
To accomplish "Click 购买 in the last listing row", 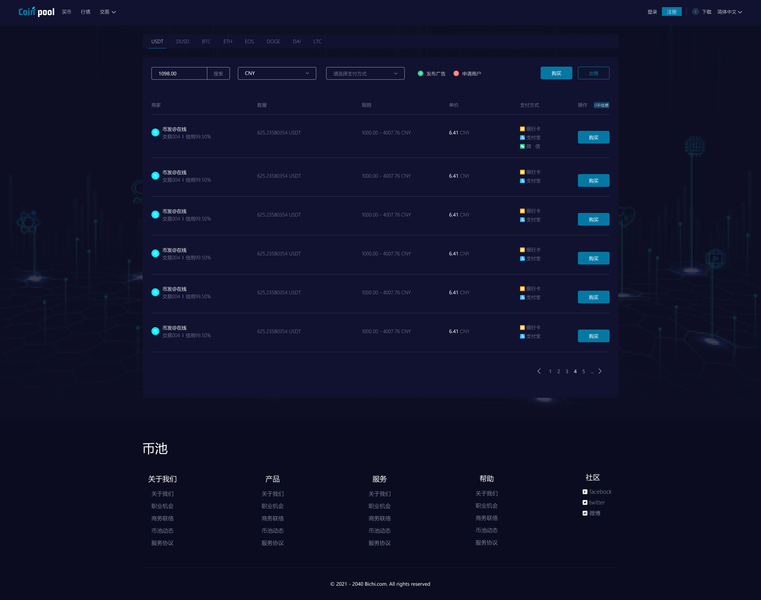I will pos(594,336).
